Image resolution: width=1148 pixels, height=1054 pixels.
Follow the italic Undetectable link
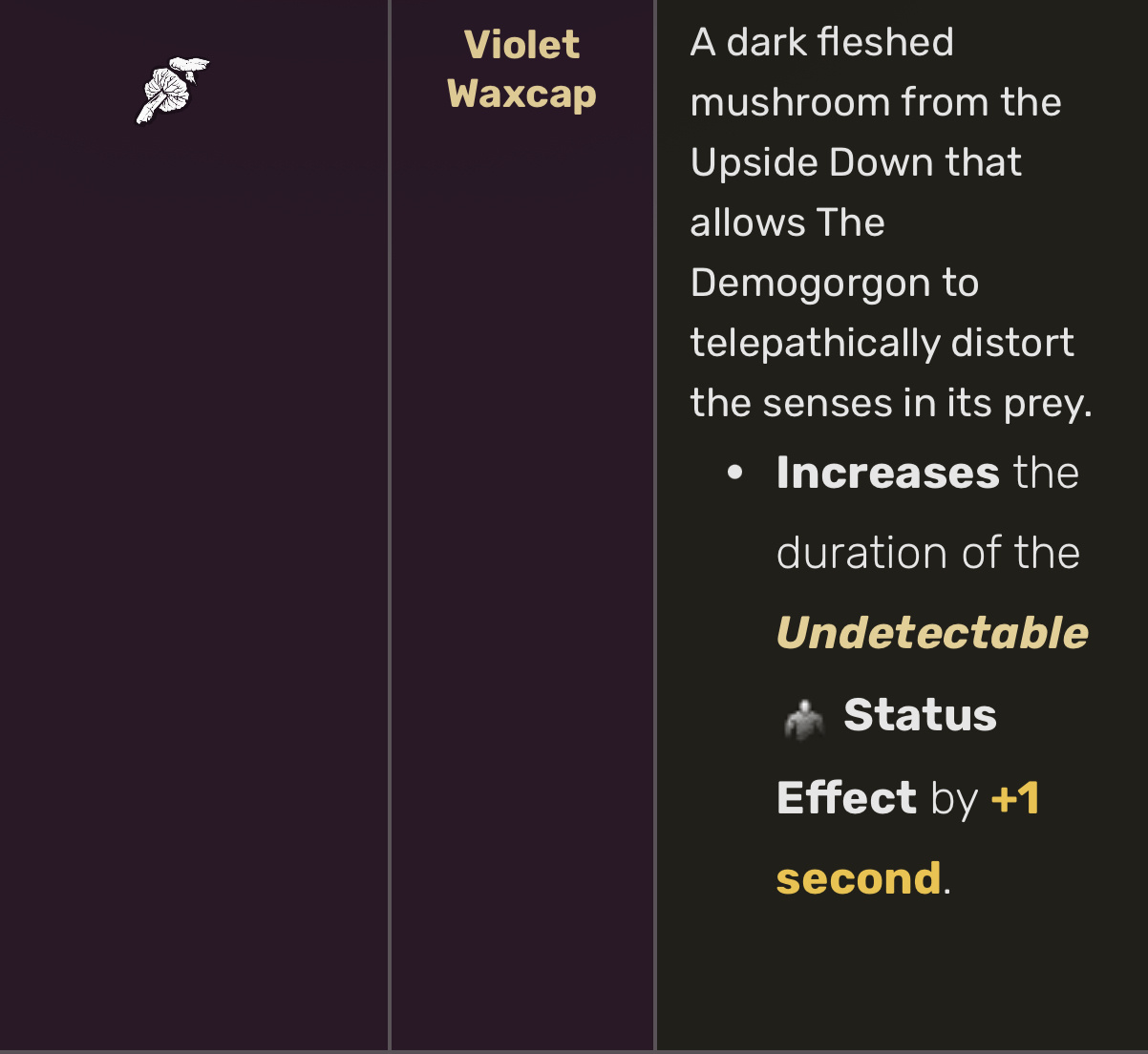tap(932, 633)
